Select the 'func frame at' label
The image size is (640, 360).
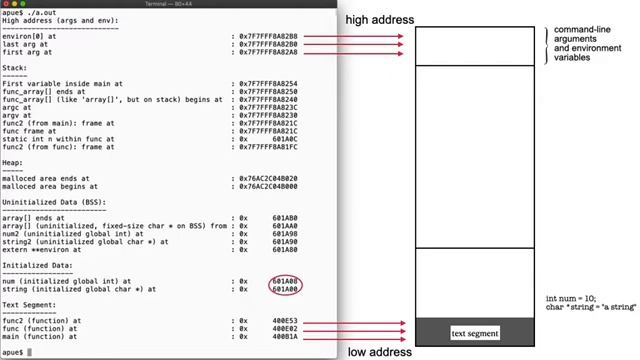[29, 131]
